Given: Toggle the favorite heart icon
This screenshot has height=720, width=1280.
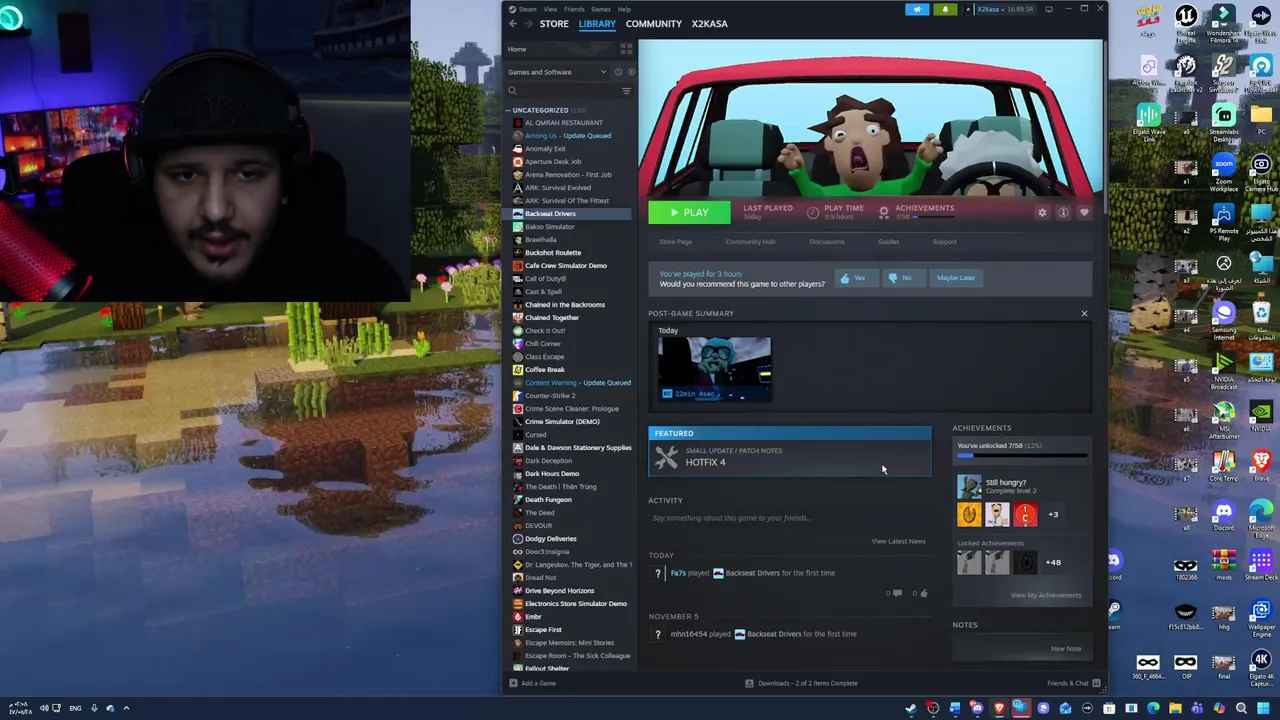Looking at the screenshot, I should point(1084,212).
